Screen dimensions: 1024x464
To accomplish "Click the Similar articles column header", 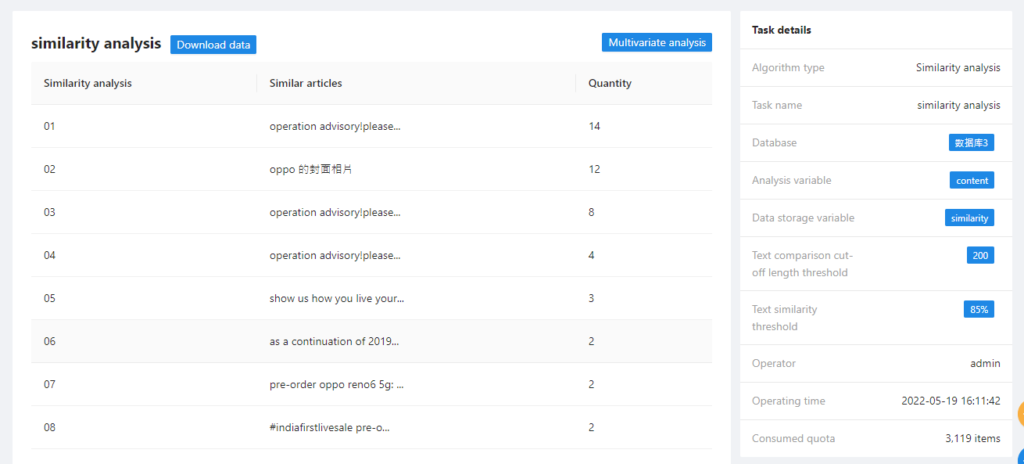I will [x=306, y=84].
